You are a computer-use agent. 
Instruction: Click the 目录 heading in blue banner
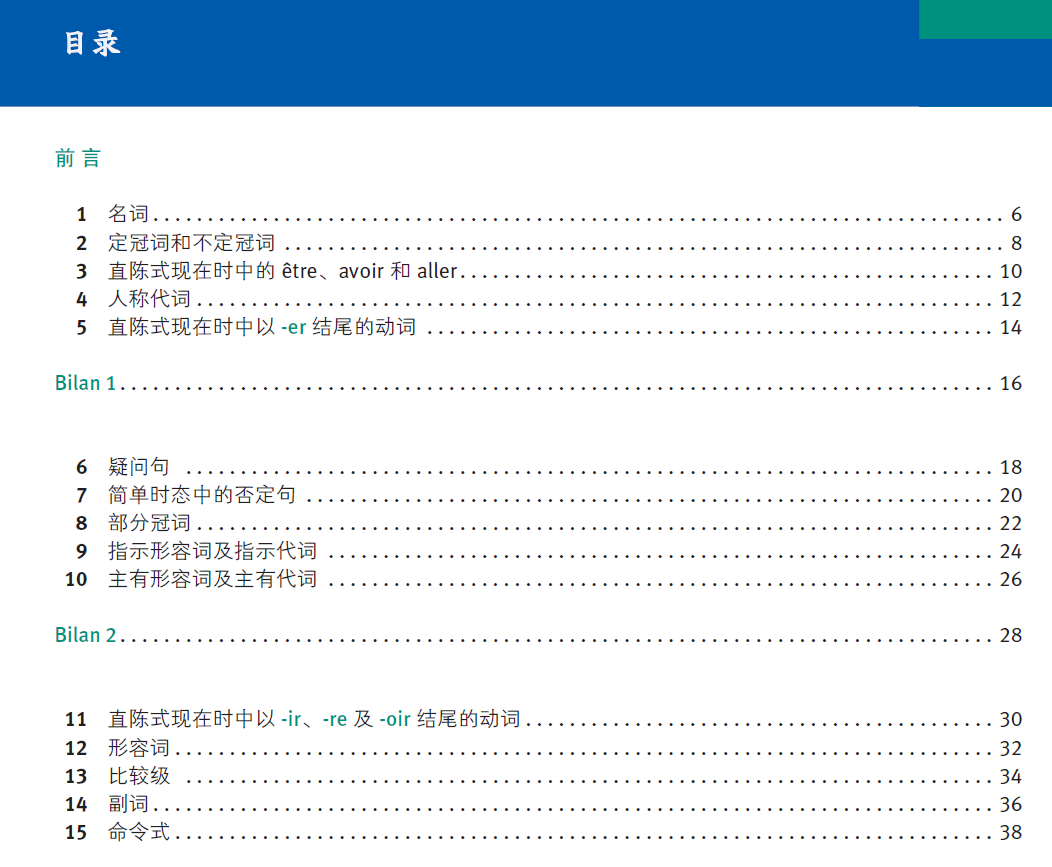pos(92,44)
